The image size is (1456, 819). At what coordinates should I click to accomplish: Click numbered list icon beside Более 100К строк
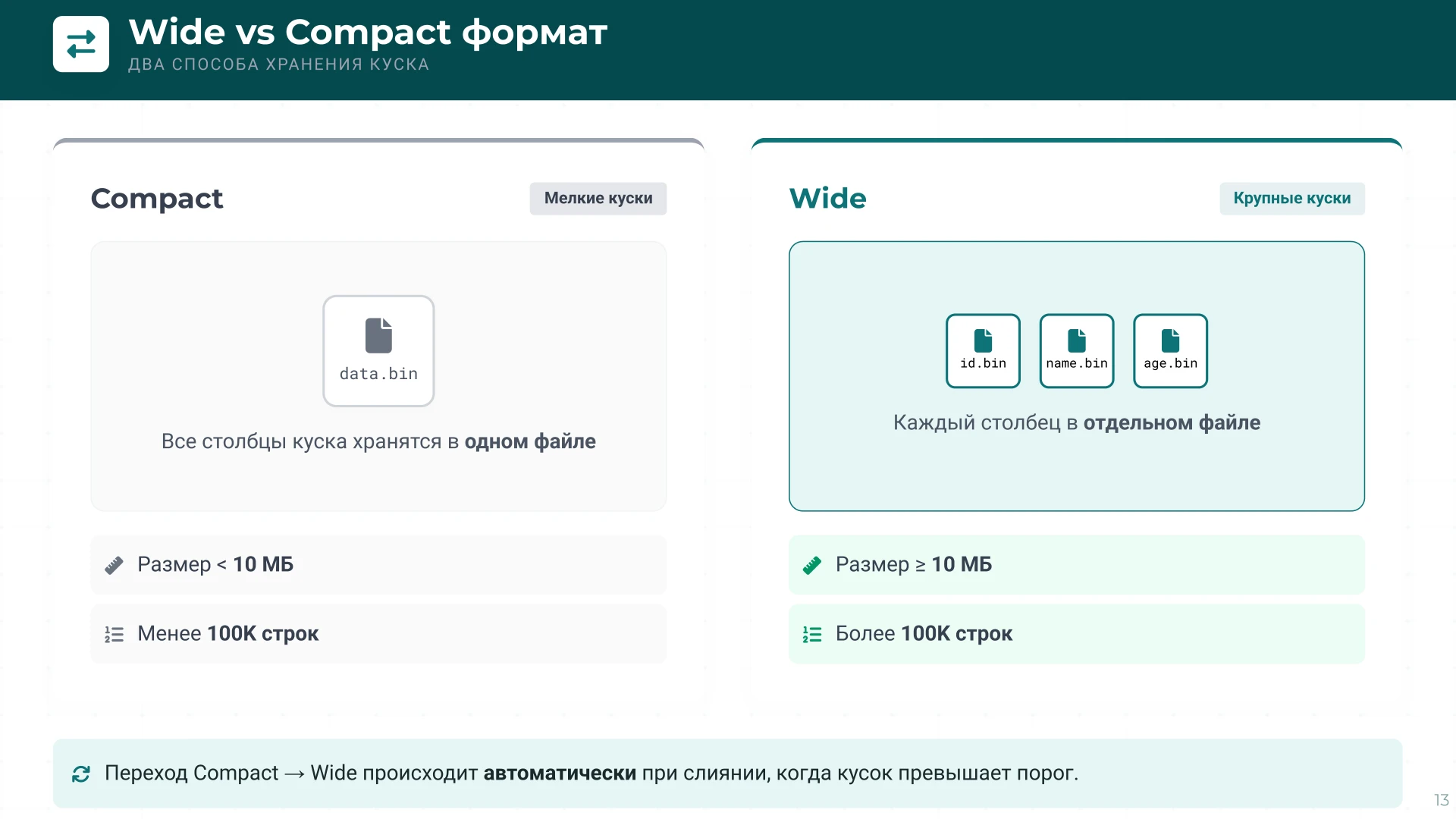coord(812,634)
